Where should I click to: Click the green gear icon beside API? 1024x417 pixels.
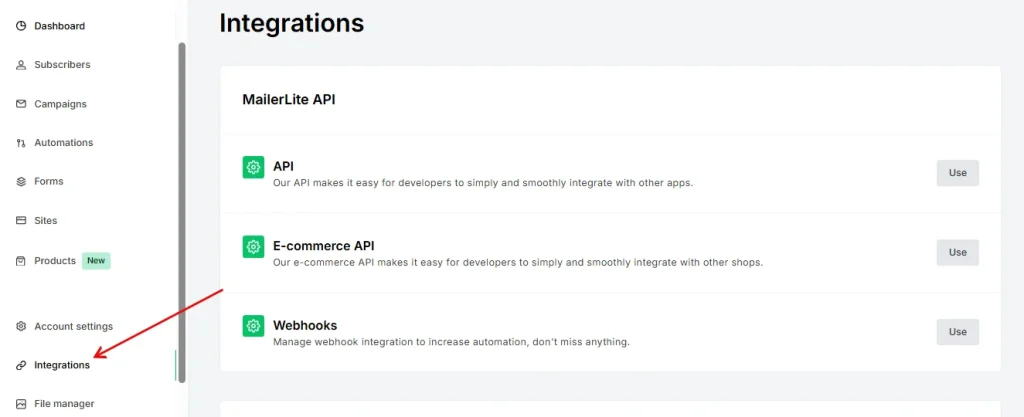coord(254,167)
